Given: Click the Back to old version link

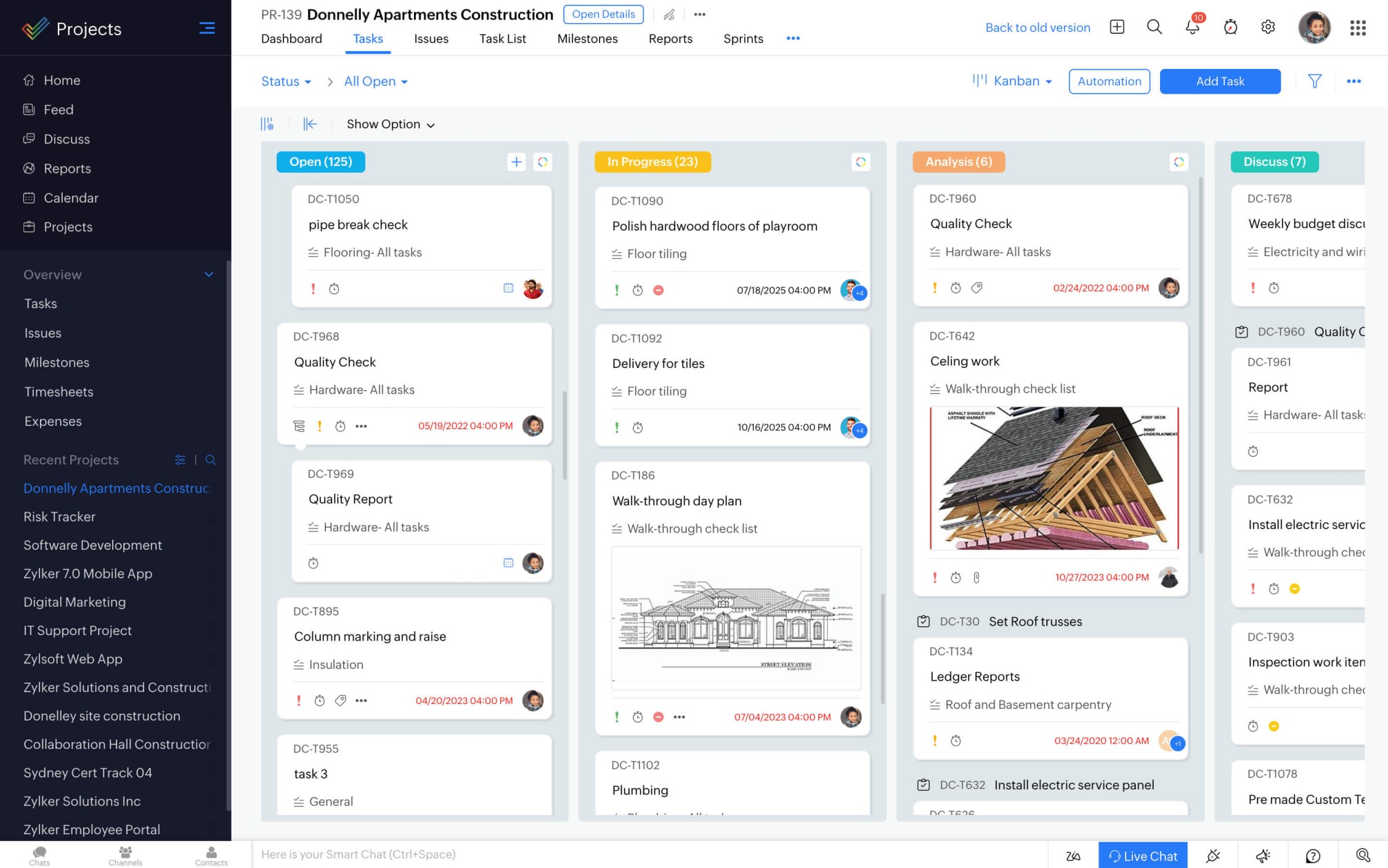Looking at the screenshot, I should pos(1037,28).
